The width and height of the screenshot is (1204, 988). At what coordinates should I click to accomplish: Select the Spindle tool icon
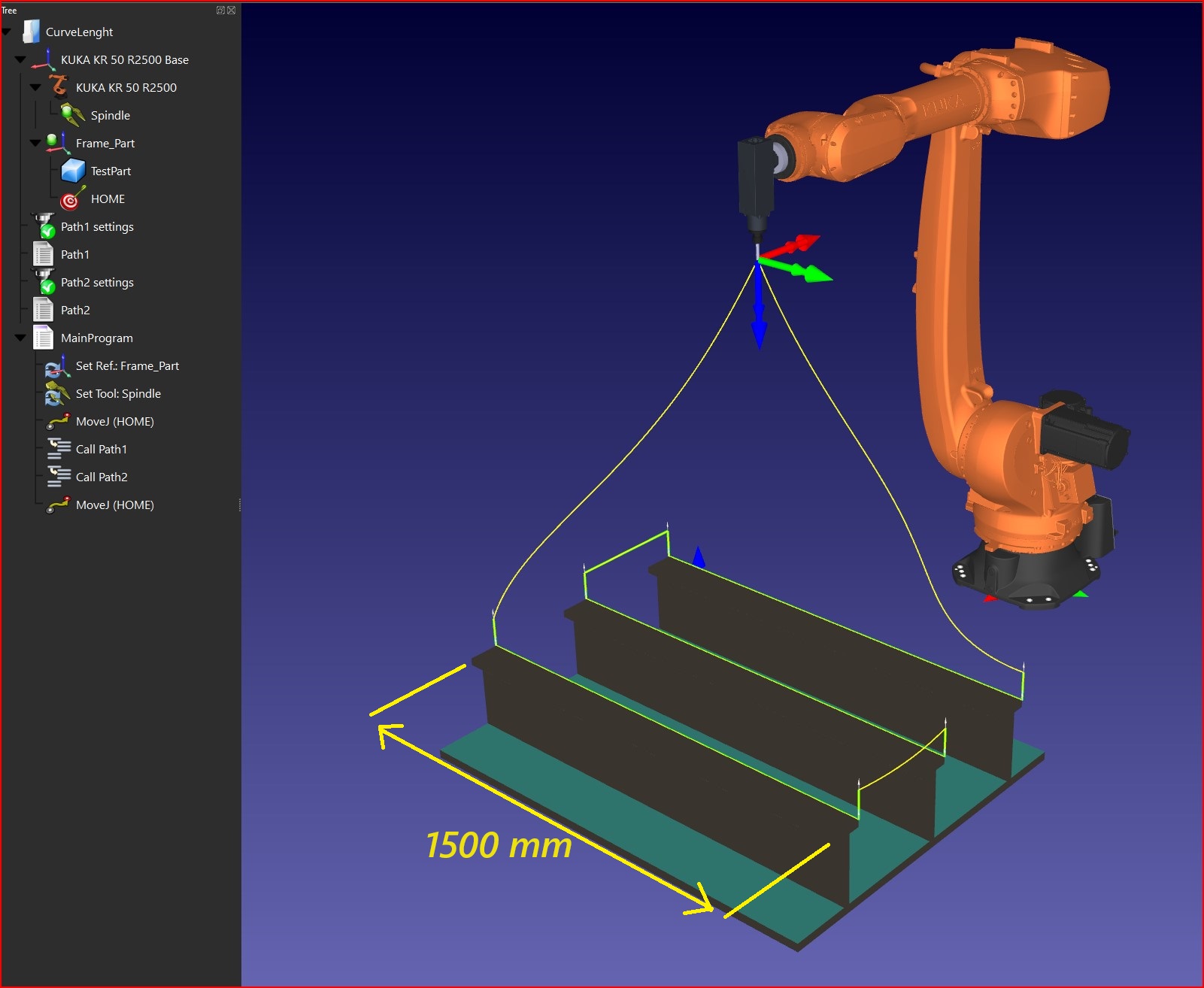pos(73,115)
